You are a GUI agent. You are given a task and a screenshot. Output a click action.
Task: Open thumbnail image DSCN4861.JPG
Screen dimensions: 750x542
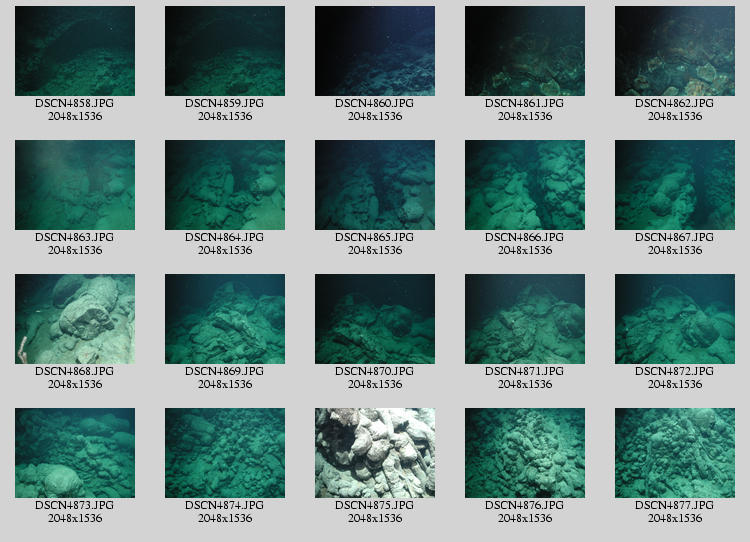point(525,51)
